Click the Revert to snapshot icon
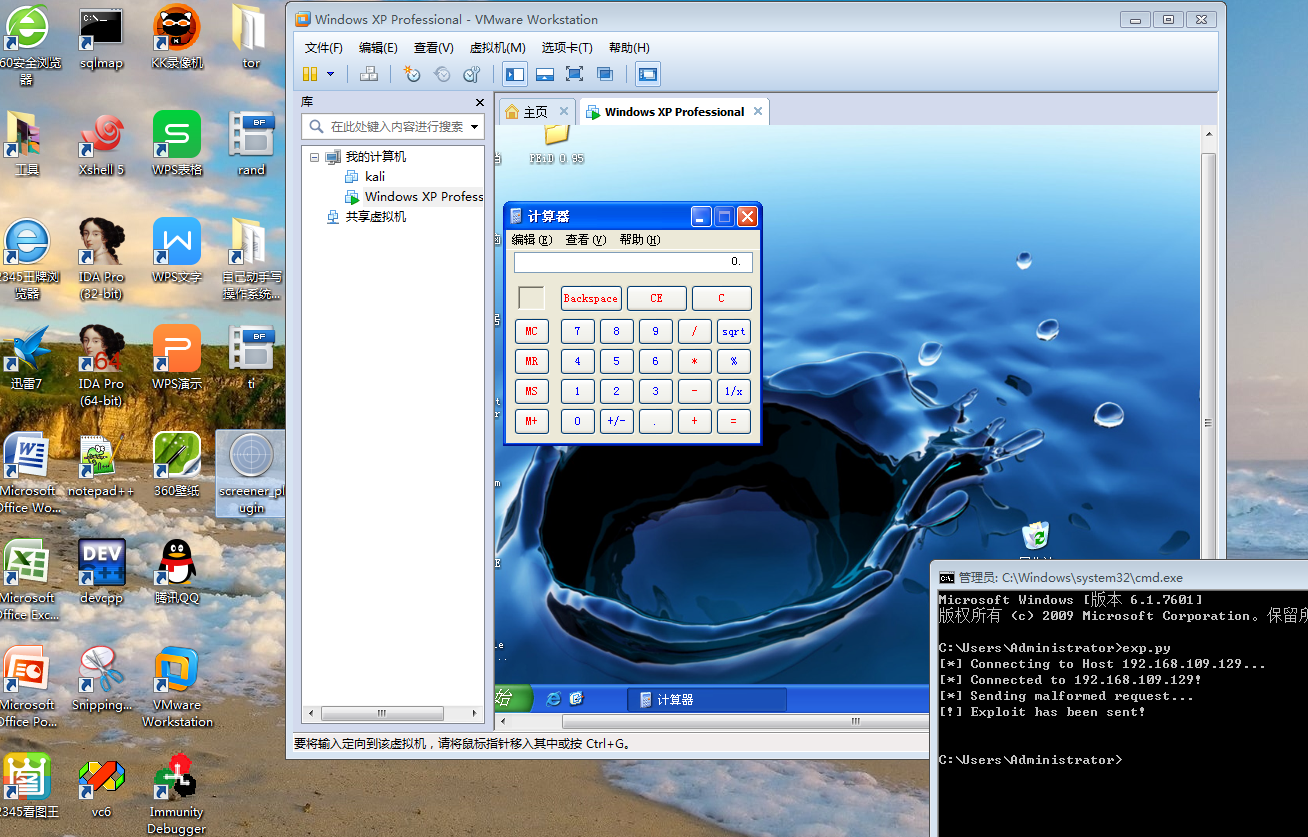The image size is (1308, 837). [x=442, y=74]
